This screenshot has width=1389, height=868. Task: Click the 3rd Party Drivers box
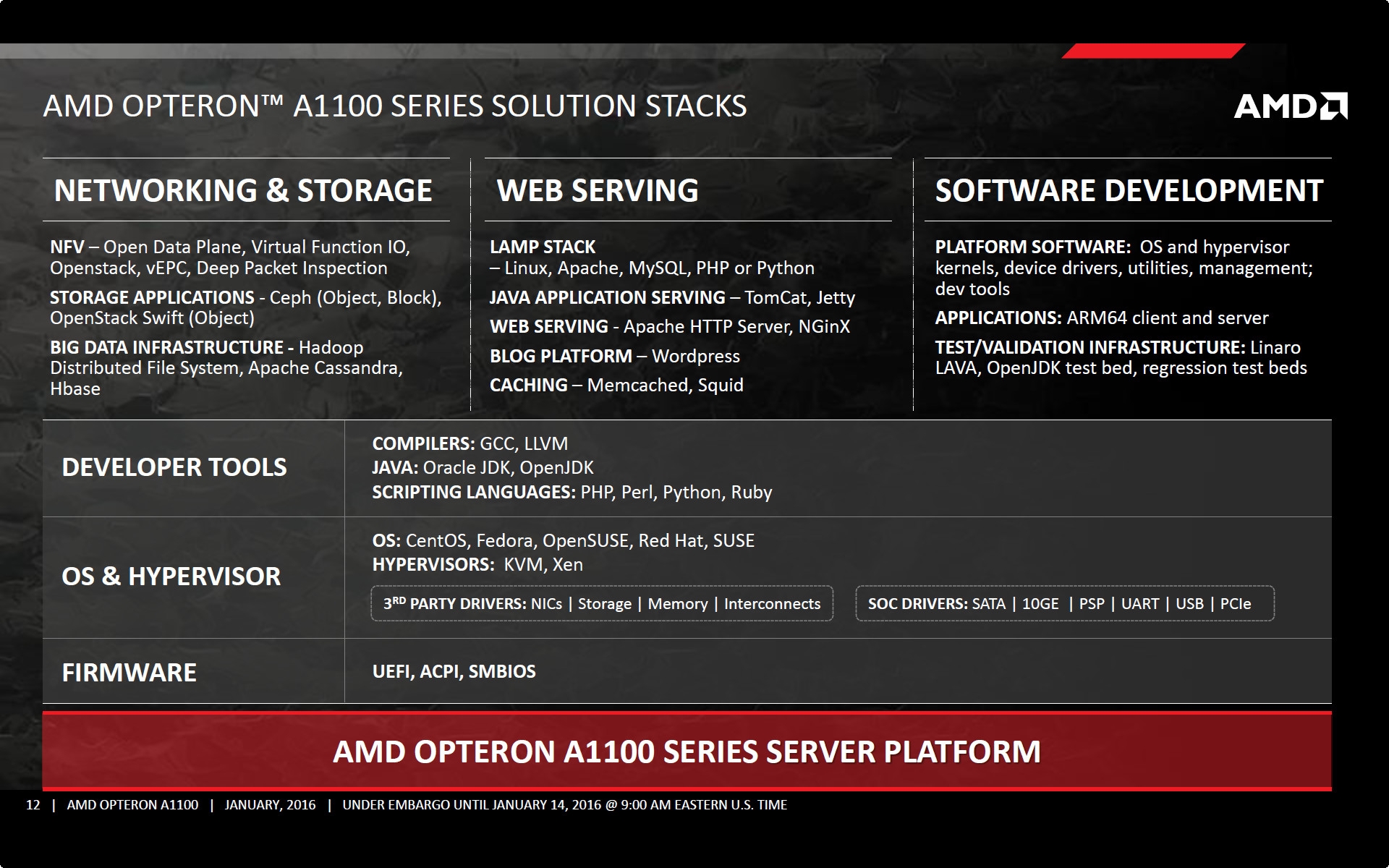[602, 603]
